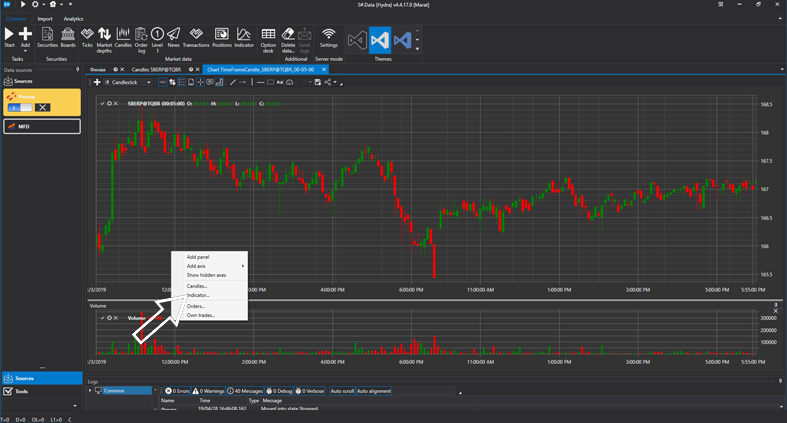Open the Transactions panel
Image resolution: width=787 pixels, height=423 pixels.
pyautogui.click(x=196, y=38)
